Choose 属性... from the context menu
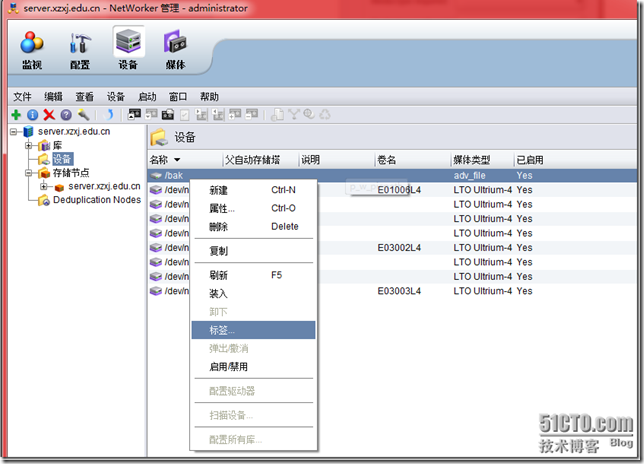Viewport: 644px width, 464px height. click(x=253, y=208)
